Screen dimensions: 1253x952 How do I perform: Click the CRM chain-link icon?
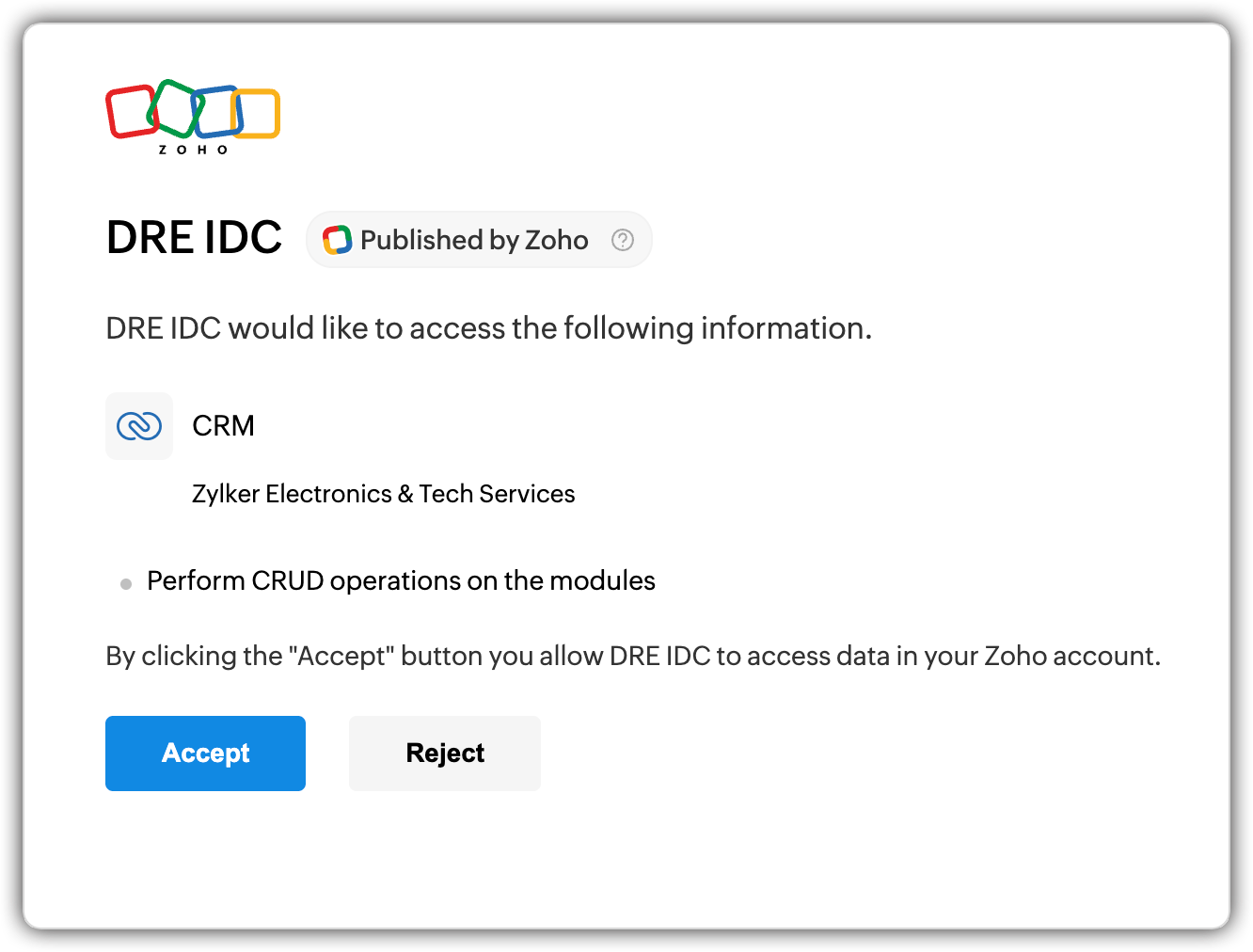139,426
